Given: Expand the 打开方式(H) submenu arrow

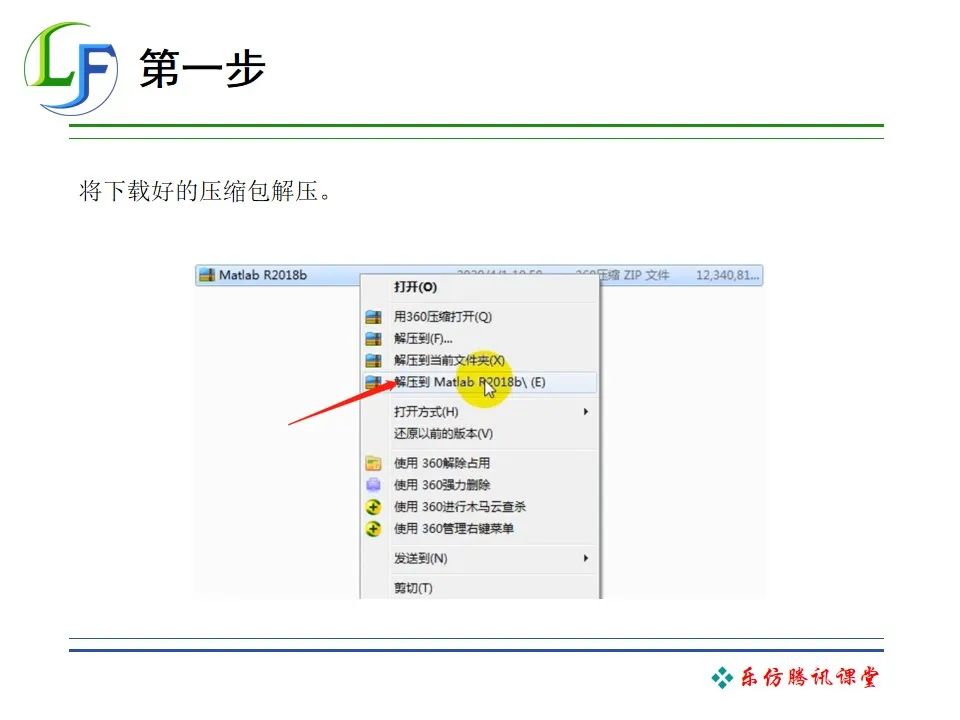Looking at the screenshot, I should coord(586,411).
